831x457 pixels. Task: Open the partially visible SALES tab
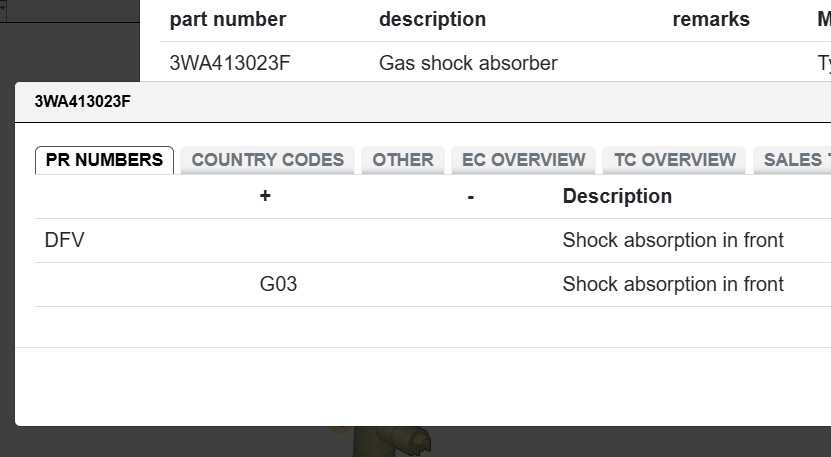[795, 160]
